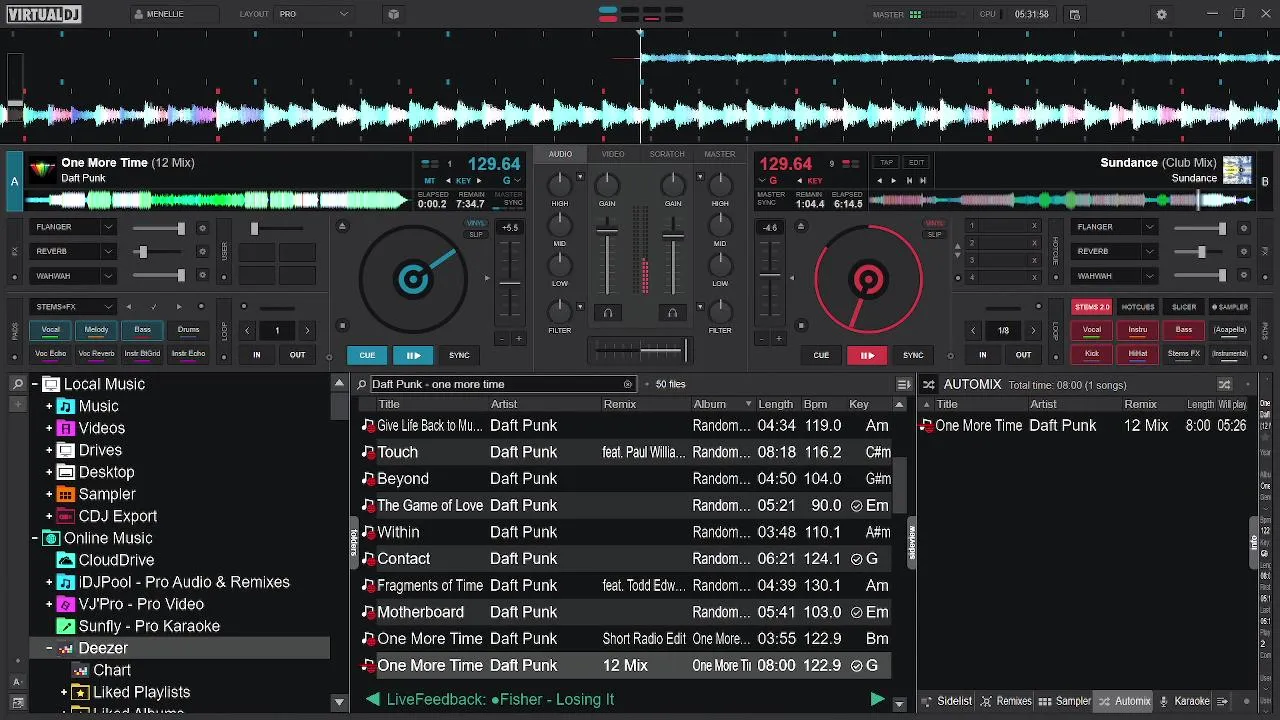Screen dimensions: 1280x720
Task: Clear the search field with the X icon
Action: tap(628, 384)
